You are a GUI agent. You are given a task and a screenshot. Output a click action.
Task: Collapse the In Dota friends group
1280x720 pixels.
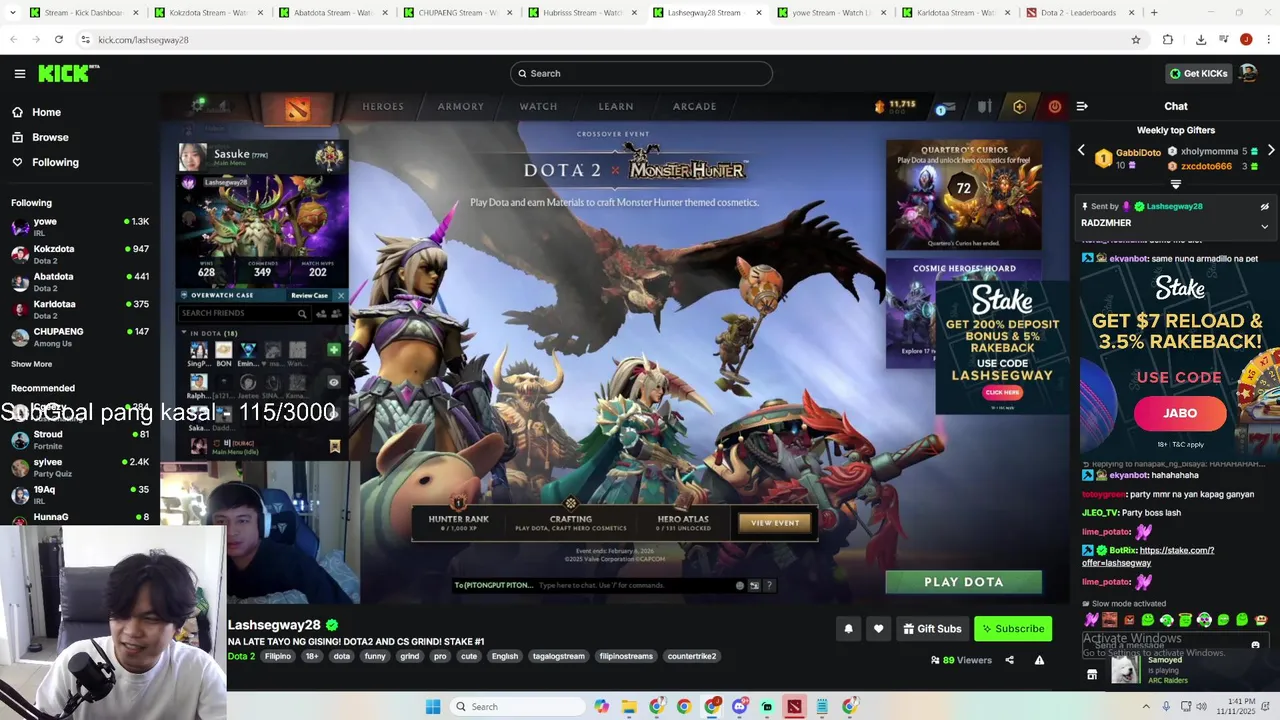[x=184, y=333]
